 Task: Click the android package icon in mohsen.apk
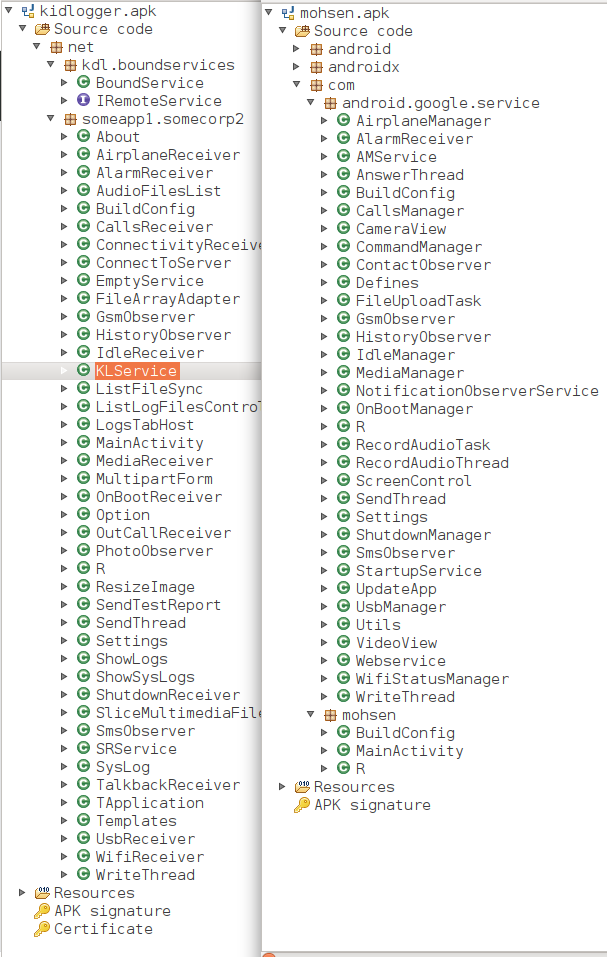[x=316, y=49]
